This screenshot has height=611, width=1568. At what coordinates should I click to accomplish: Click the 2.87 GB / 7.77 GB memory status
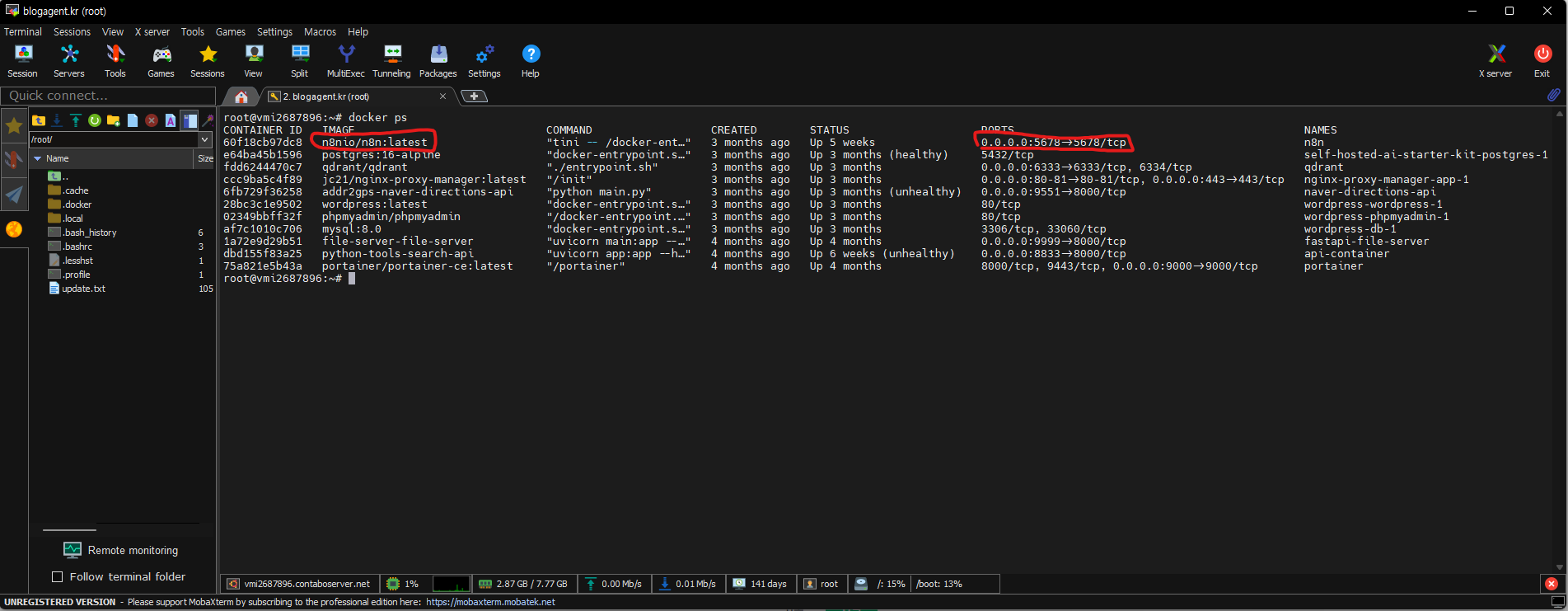point(523,584)
